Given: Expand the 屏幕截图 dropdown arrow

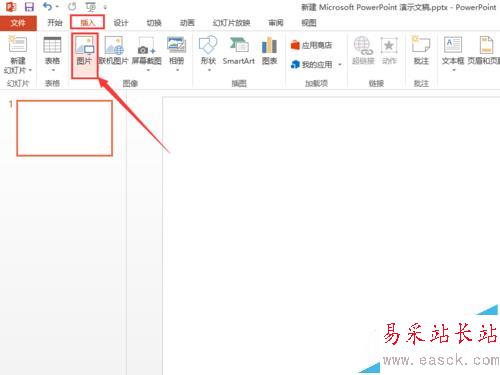Looking at the screenshot, I should point(148,70).
